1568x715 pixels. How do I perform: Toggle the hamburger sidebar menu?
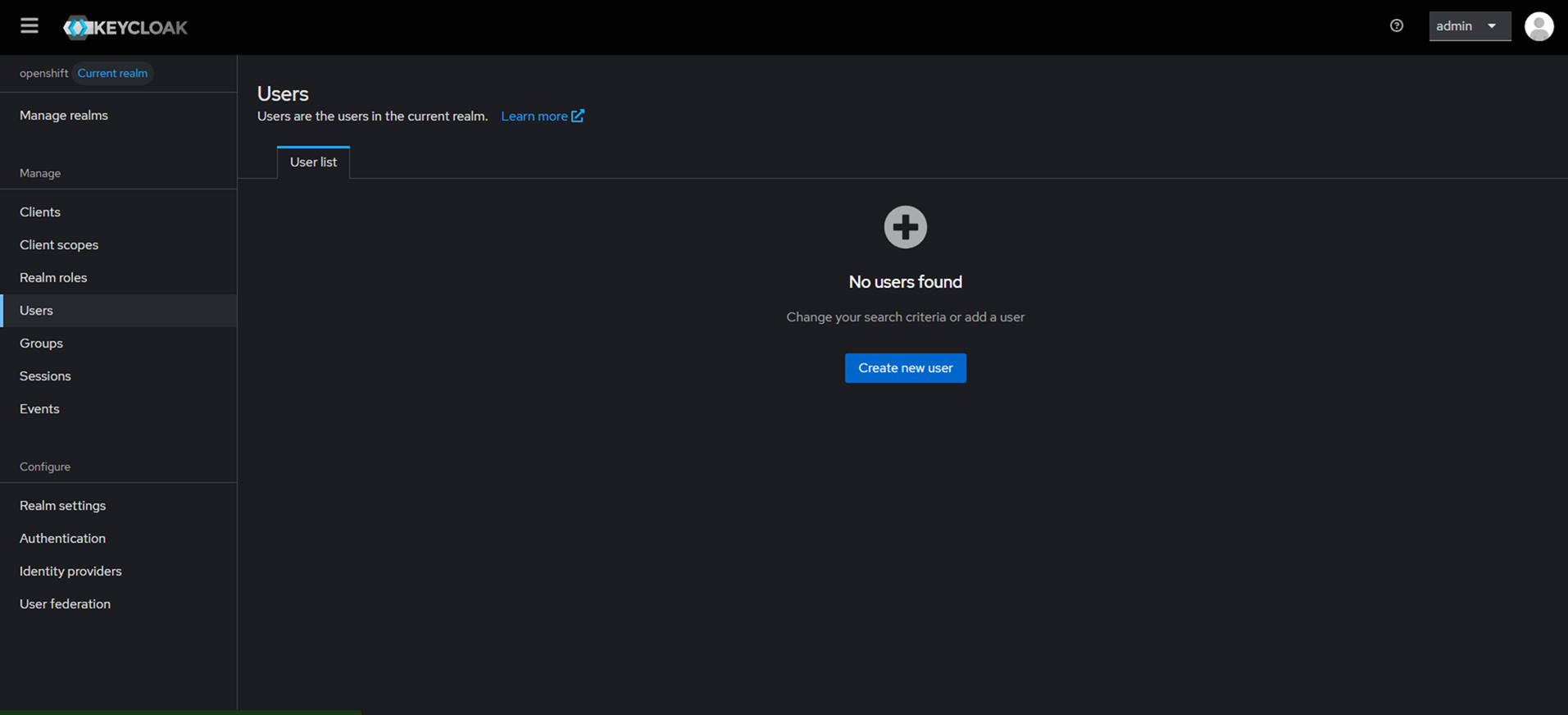coord(30,26)
